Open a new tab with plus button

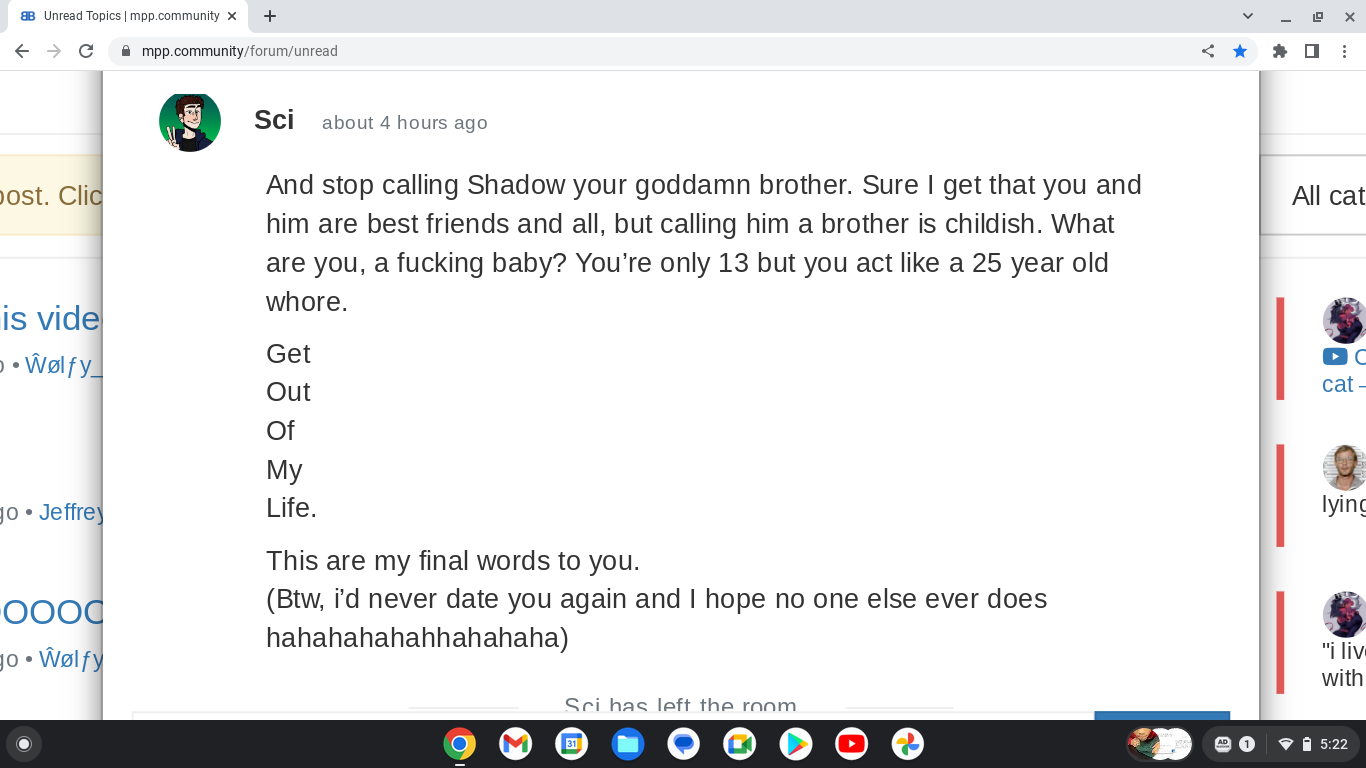(270, 16)
